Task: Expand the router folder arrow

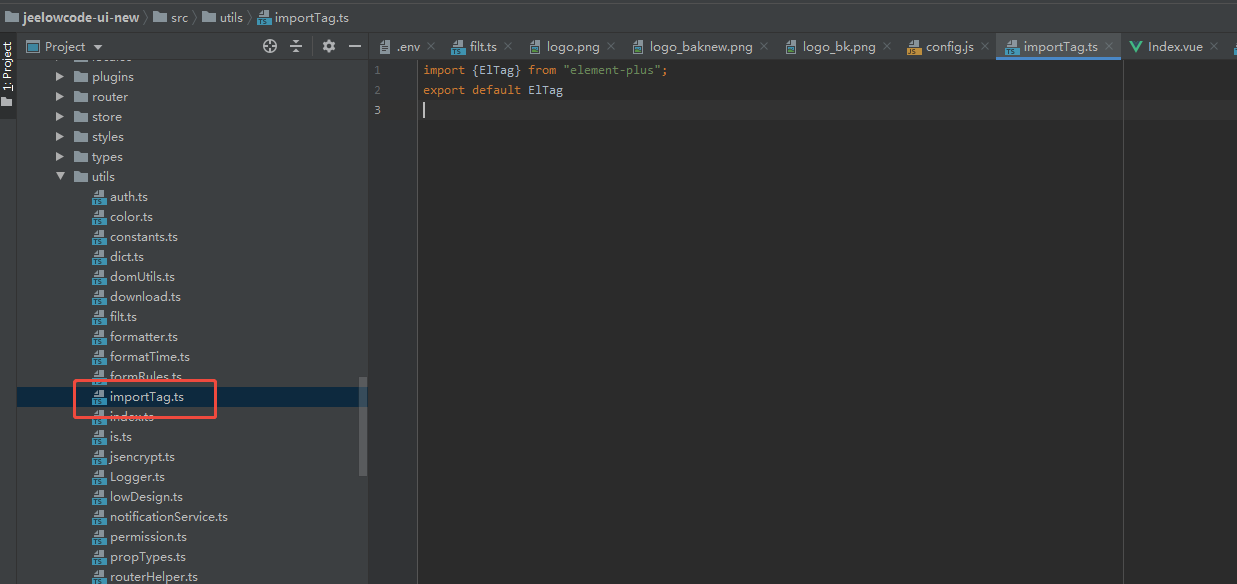Action: point(60,97)
